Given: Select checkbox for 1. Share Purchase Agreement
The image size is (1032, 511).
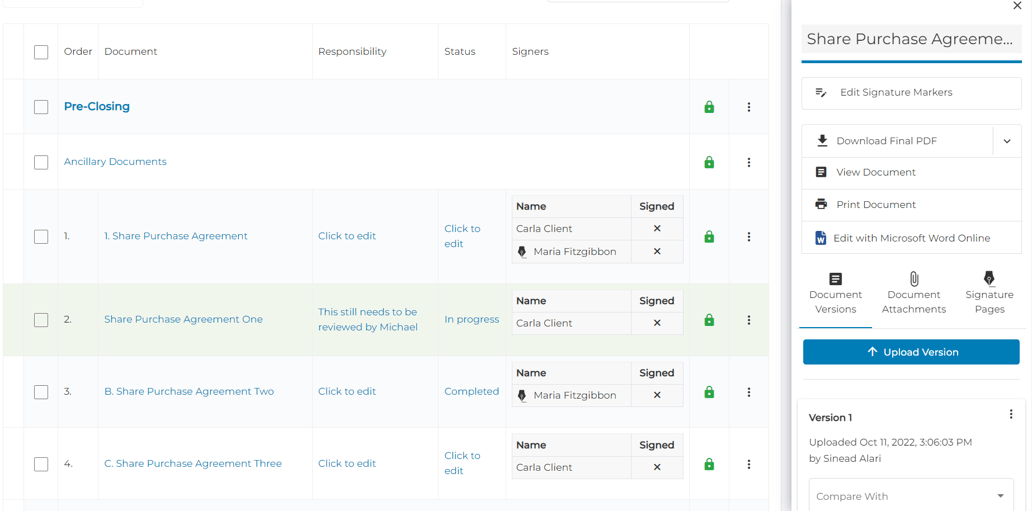Looking at the screenshot, I should click(41, 236).
